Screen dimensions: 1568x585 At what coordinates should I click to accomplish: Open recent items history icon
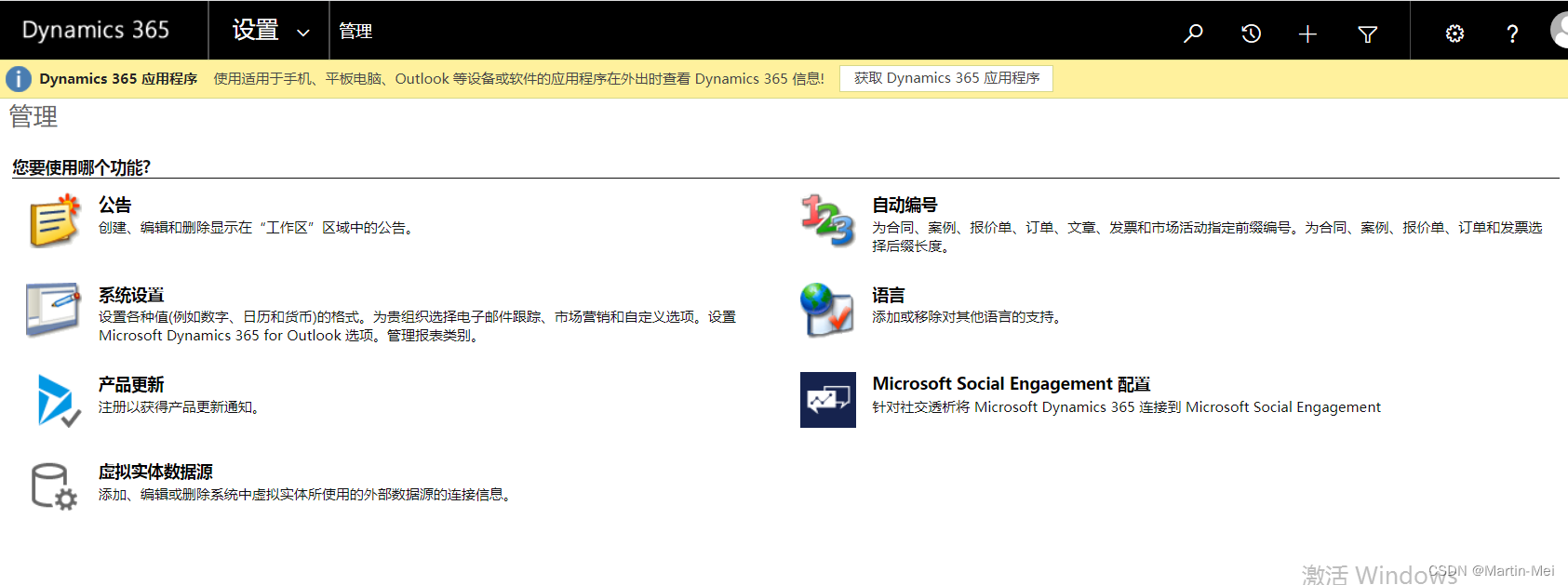1251,33
